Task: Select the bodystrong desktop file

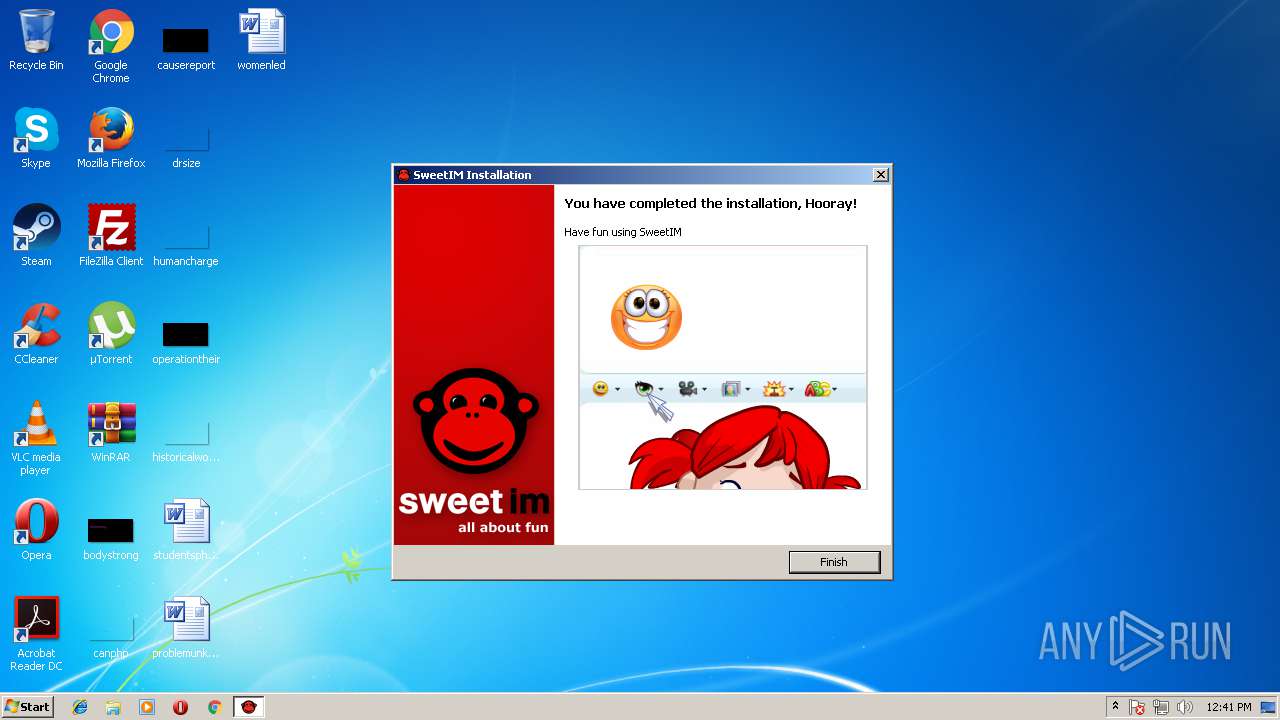Action: click(111, 537)
